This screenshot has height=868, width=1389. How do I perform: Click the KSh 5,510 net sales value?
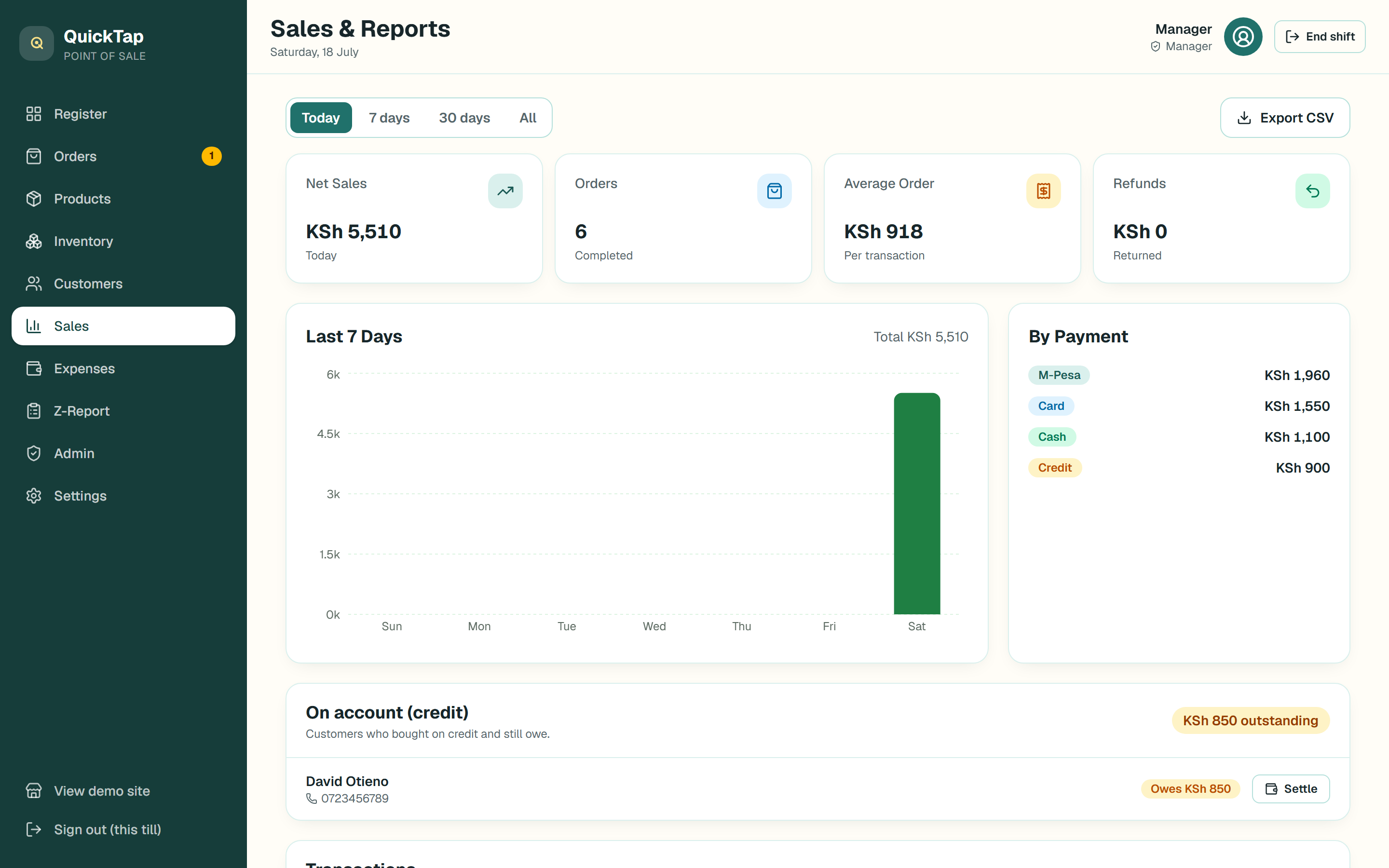click(354, 231)
